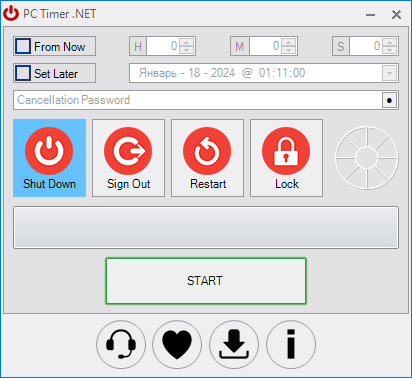This screenshot has width=412, height=378.
Task: Toggle password visibility dot button
Action: pyautogui.click(x=389, y=100)
